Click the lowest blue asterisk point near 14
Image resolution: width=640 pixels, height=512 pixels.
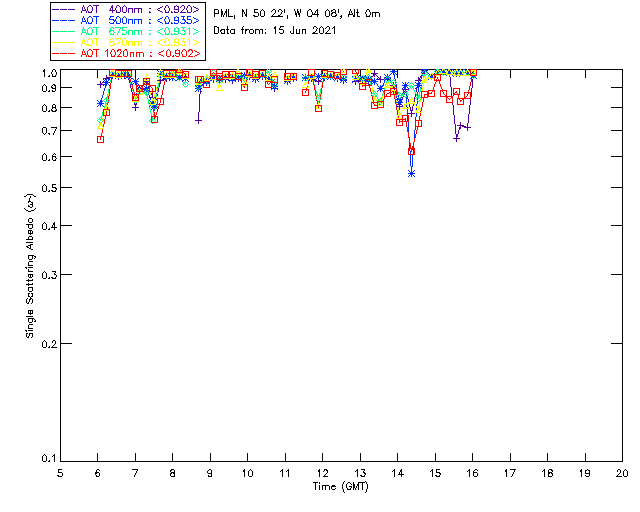(x=411, y=174)
